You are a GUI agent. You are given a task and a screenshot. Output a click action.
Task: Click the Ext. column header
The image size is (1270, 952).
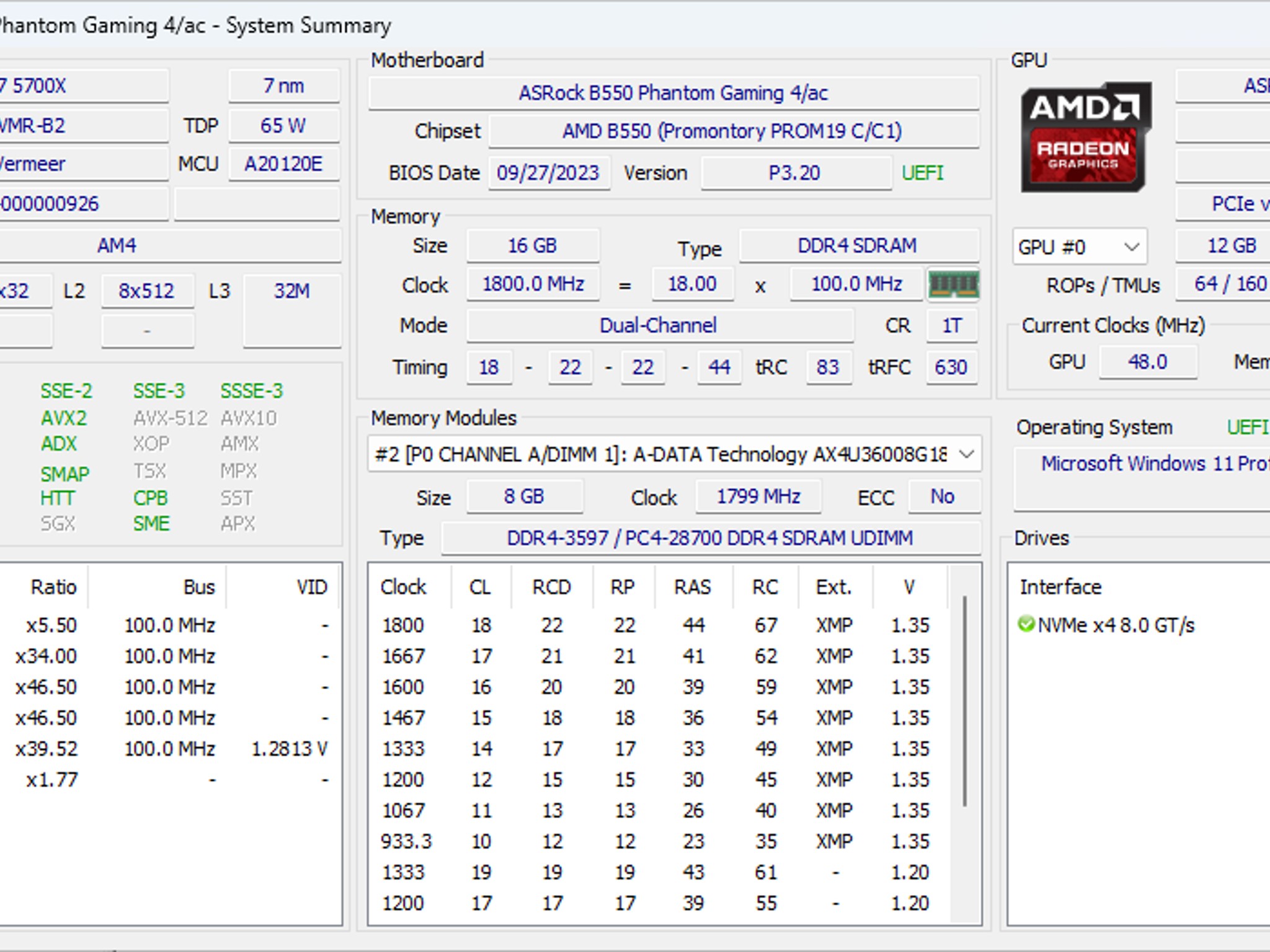point(835,586)
